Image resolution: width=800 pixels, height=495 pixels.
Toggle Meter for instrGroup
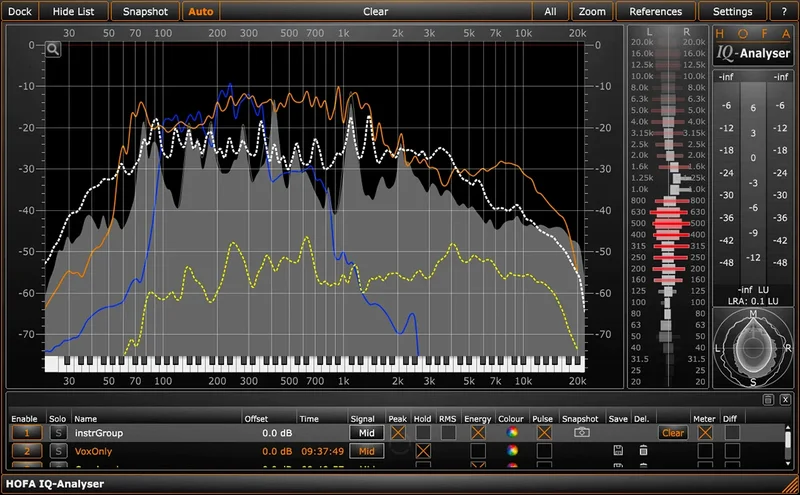[x=705, y=433]
